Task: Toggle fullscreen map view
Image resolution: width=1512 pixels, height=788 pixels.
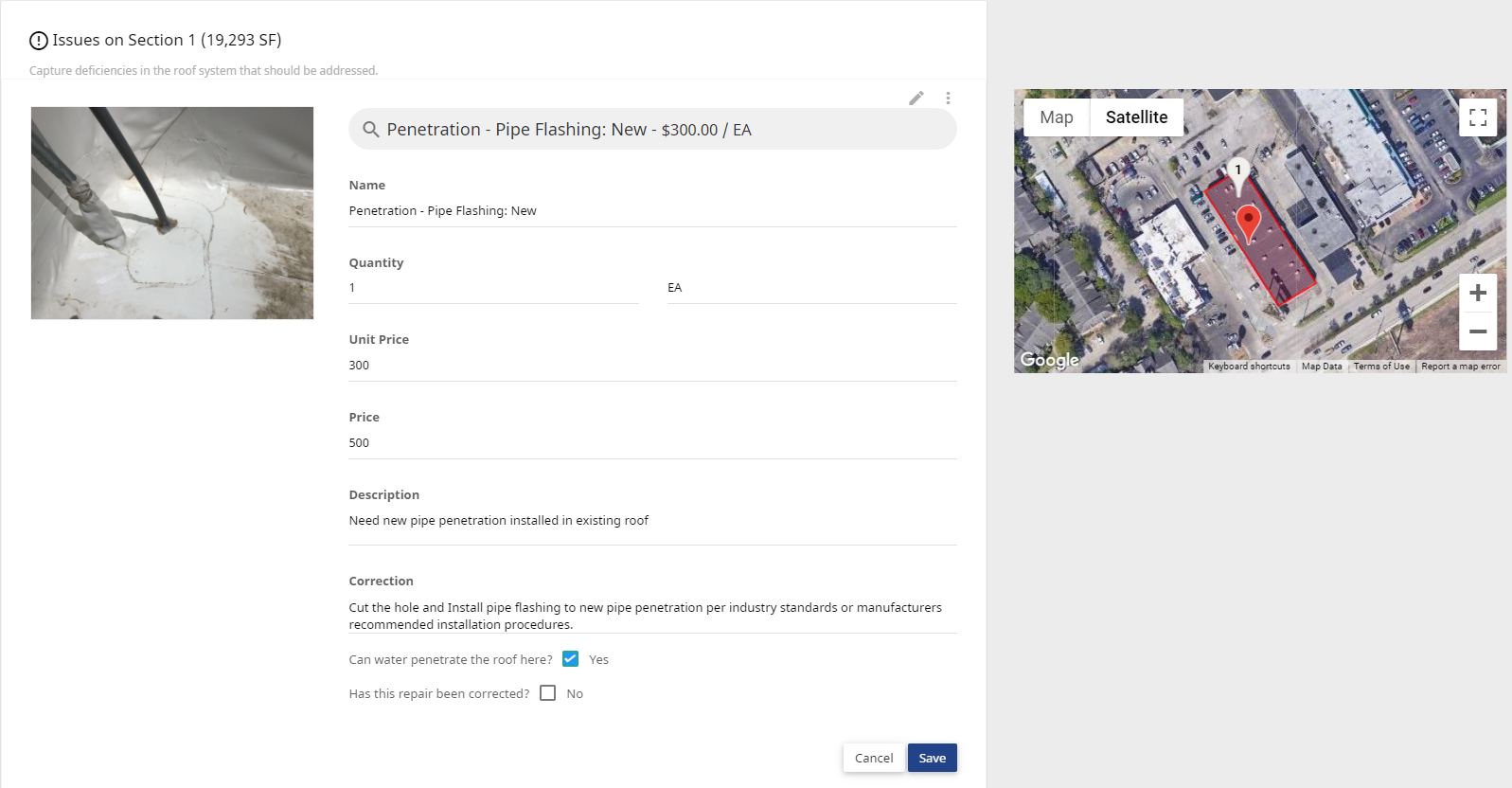Action: tap(1478, 117)
